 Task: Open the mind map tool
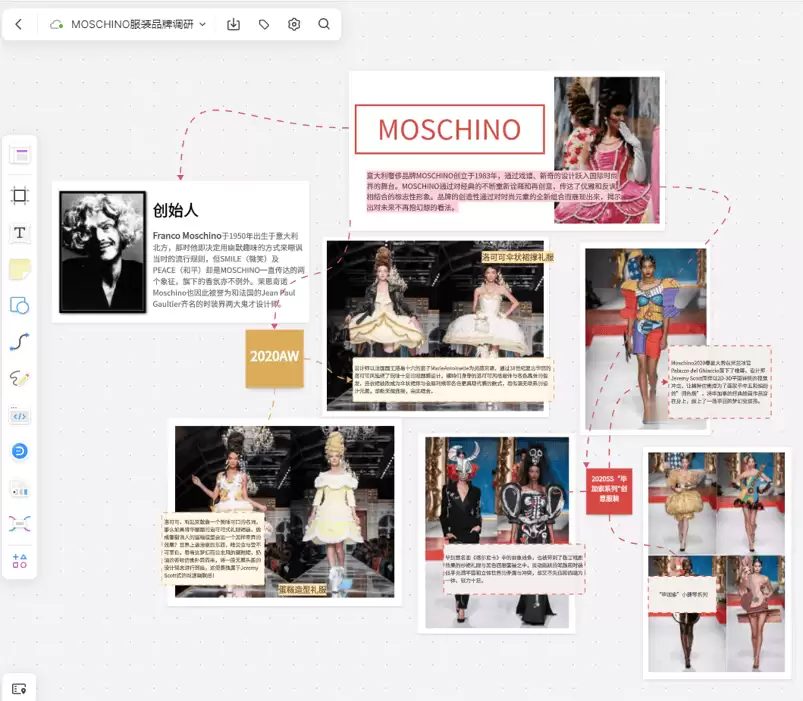click(20, 524)
